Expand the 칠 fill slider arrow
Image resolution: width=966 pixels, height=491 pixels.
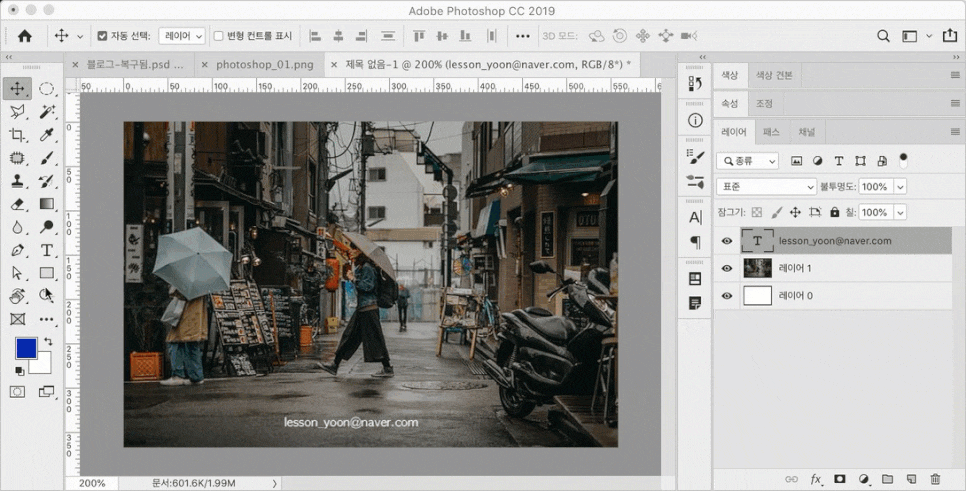coord(901,213)
